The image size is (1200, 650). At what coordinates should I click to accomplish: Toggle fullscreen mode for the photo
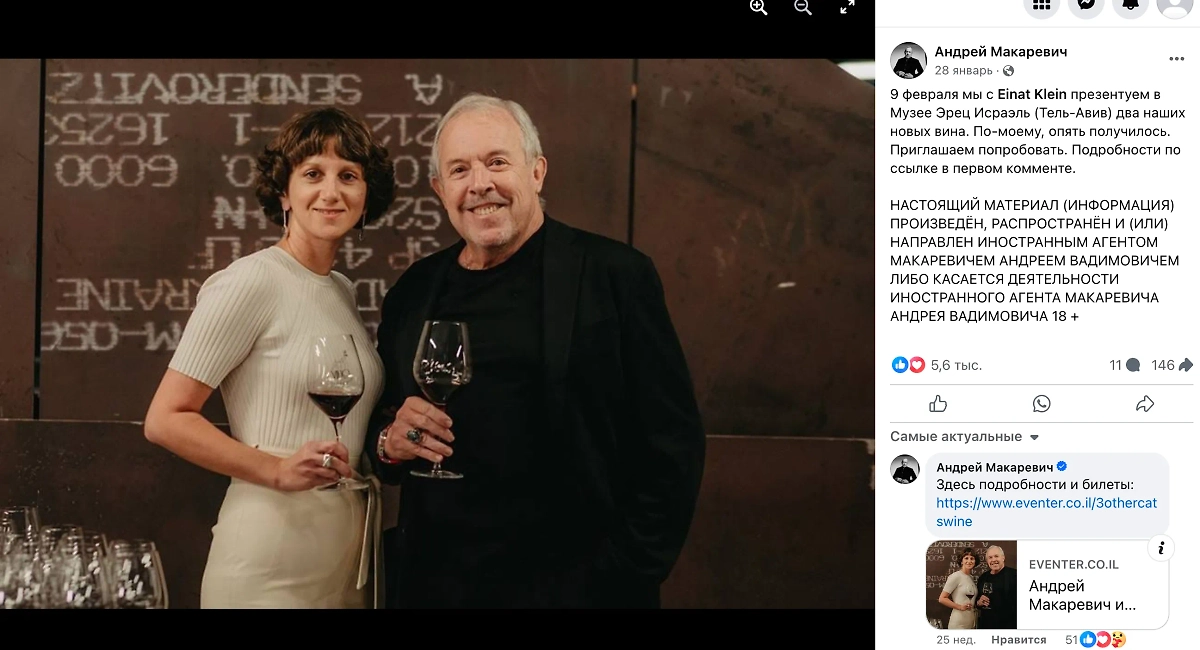pyautogui.click(x=847, y=7)
